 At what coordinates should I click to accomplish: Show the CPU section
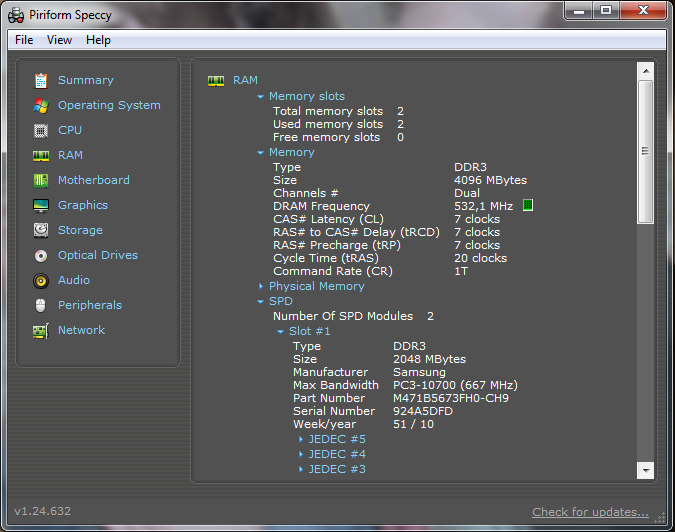(x=70, y=130)
